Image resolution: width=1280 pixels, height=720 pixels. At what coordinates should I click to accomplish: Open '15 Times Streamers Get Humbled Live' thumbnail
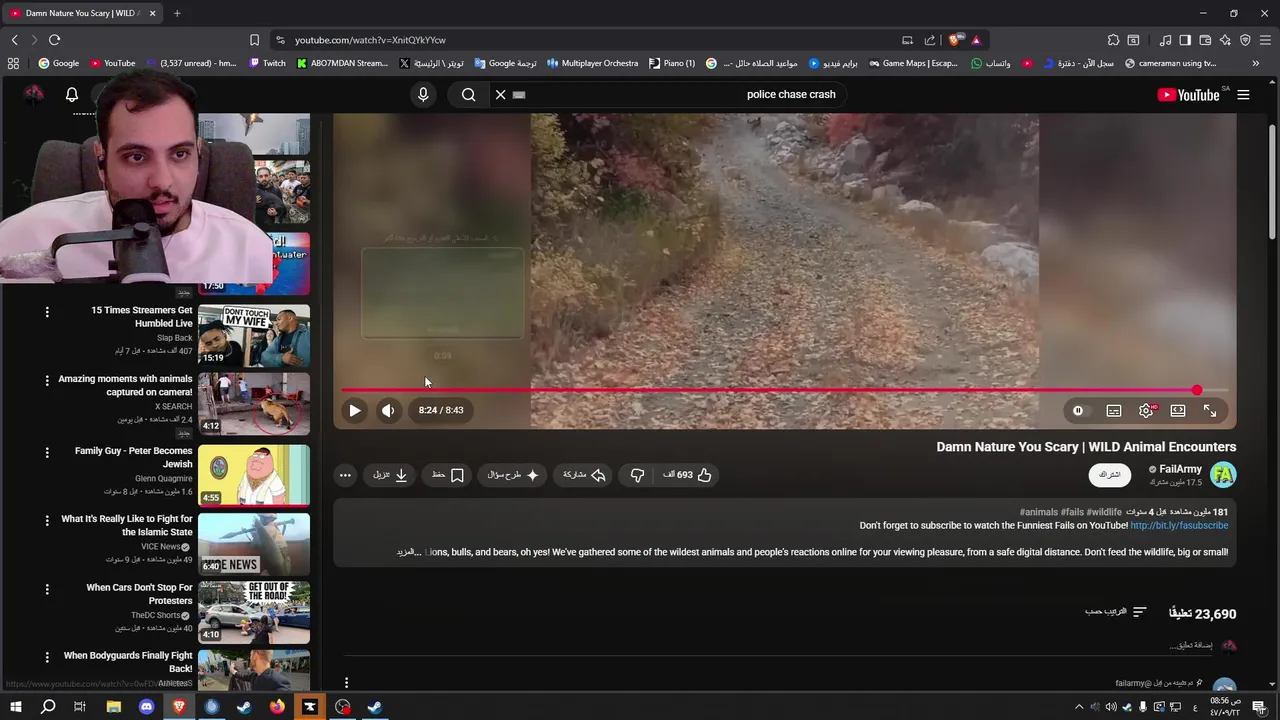point(254,335)
